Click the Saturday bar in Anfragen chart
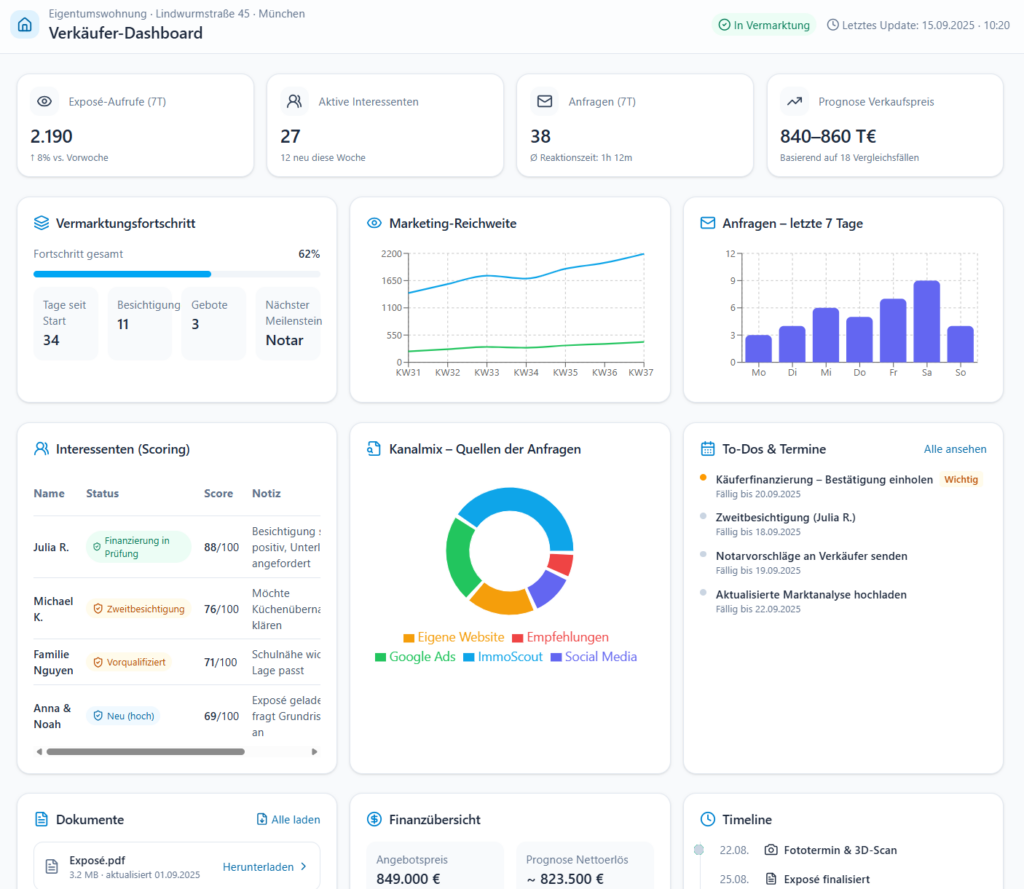This screenshot has height=889, width=1024. coord(926,321)
